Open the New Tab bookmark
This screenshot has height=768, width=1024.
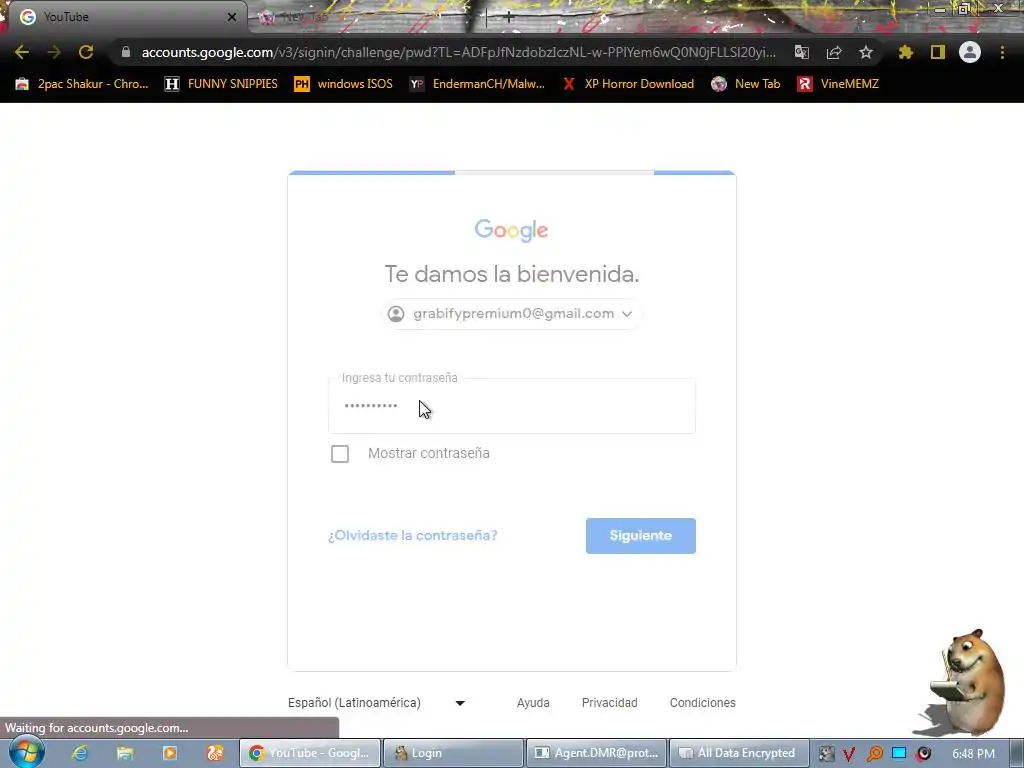pos(746,84)
